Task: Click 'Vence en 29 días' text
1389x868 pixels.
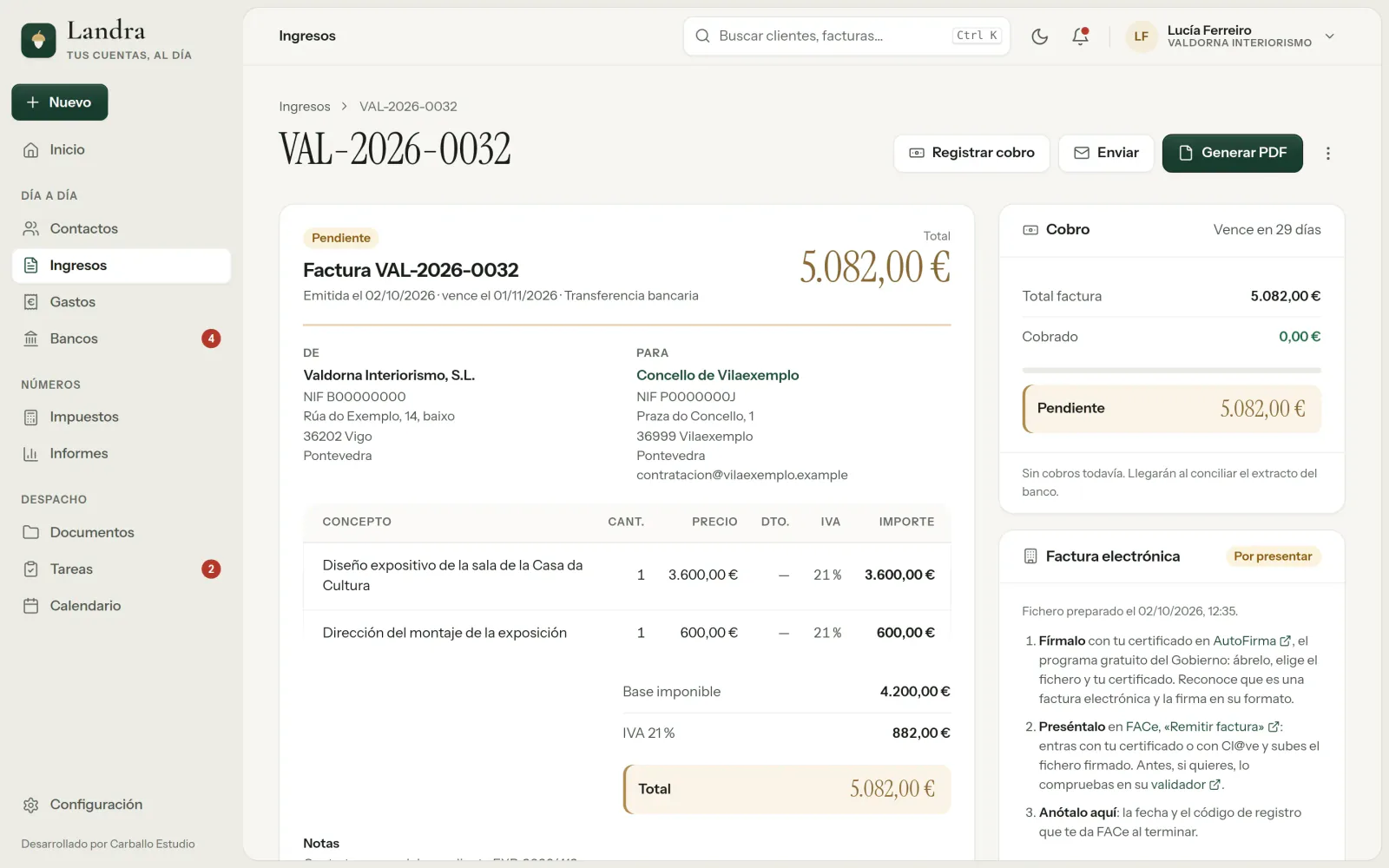Action: pyautogui.click(x=1267, y=230)
